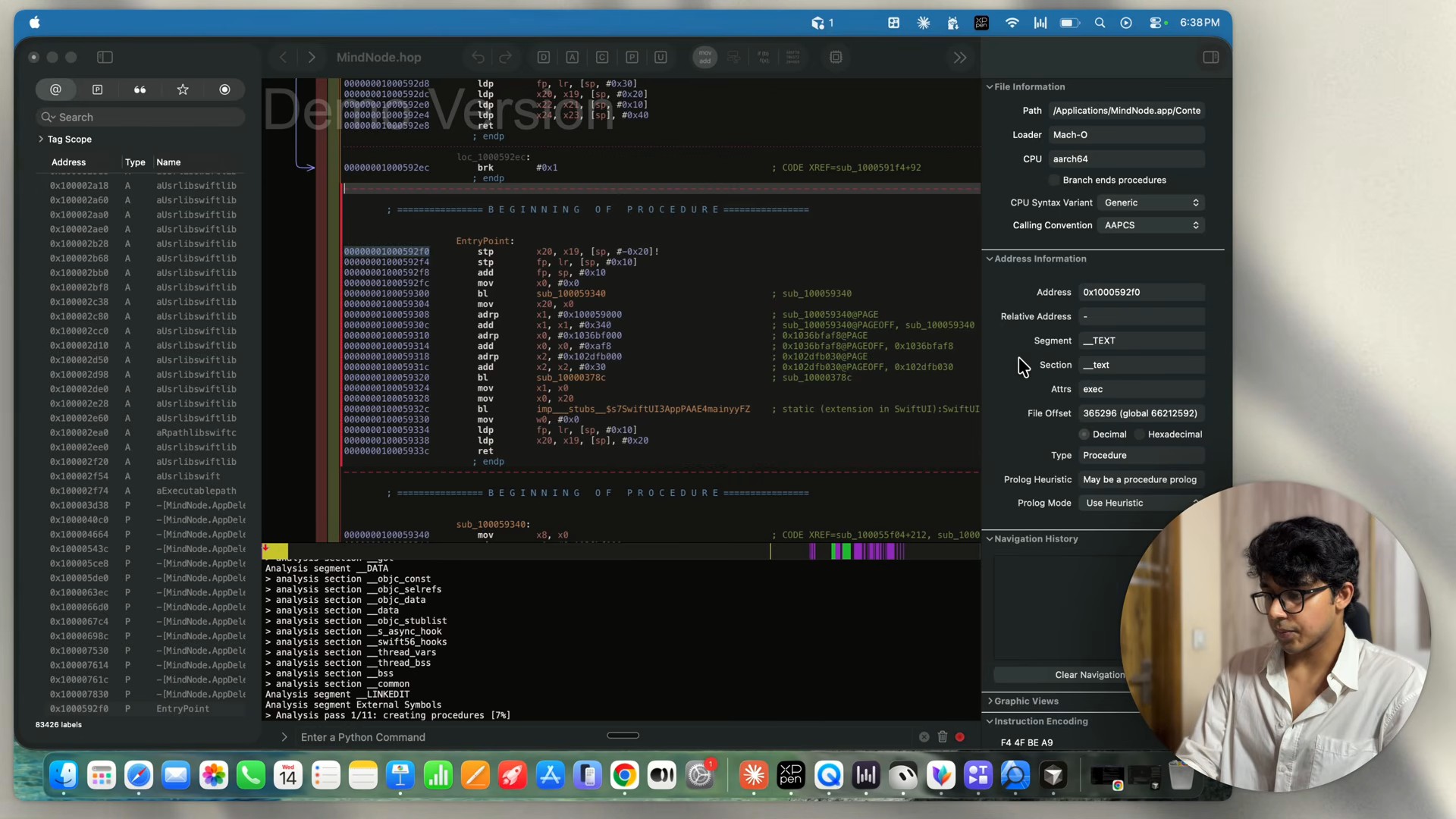Open the tag-scope circle tab in sidebar
The width and height of the screenshot is (1456, 819).
[x=224, y=89]
